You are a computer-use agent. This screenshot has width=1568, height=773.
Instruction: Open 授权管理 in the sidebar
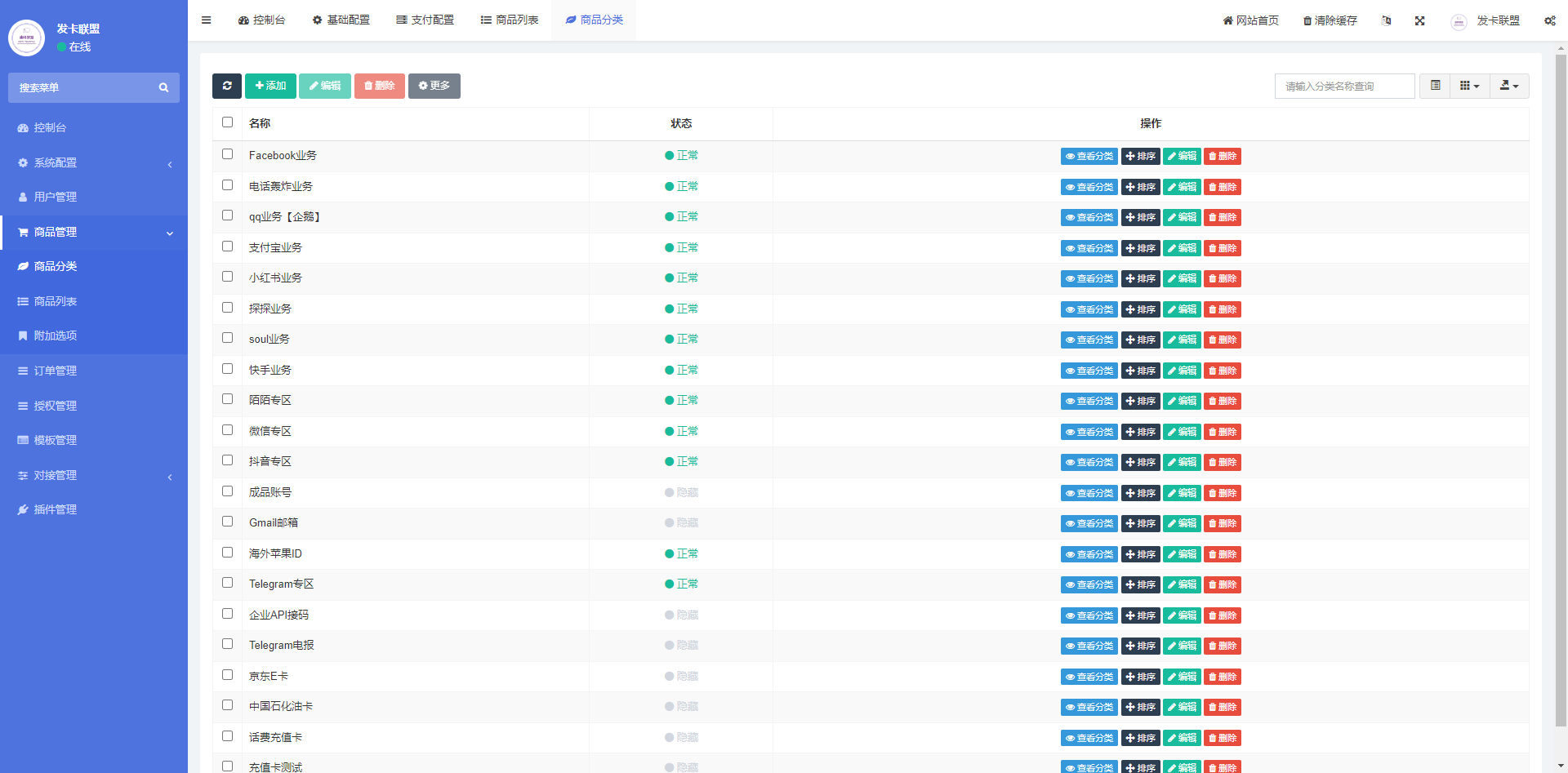pyautogui.click(x=94, y=406)
